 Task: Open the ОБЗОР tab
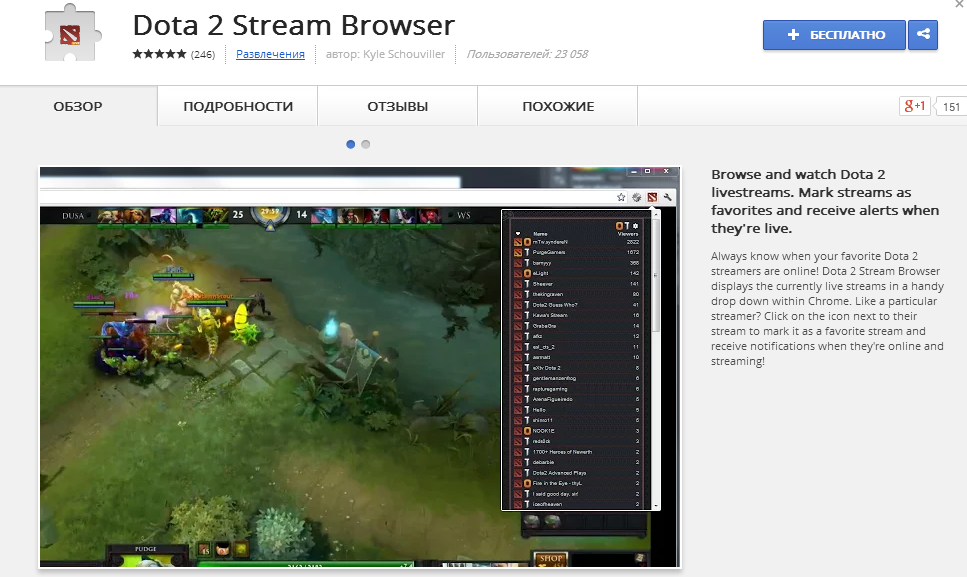[78, 106]
